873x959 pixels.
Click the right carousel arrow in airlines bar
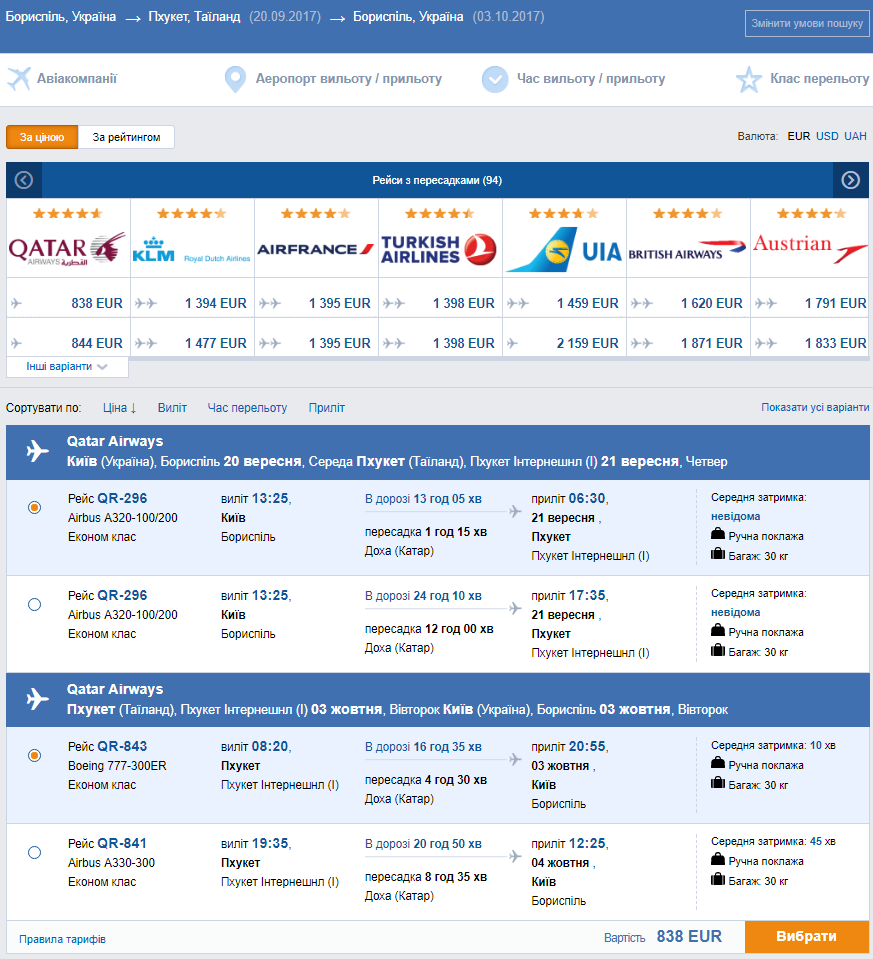(x=850, y=180)
